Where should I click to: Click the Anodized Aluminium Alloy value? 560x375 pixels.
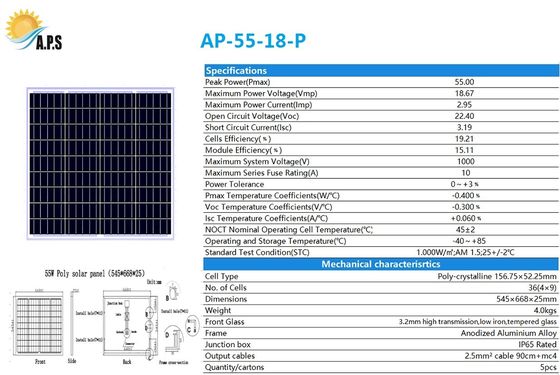pyautogui.click(x=509, y=333)
